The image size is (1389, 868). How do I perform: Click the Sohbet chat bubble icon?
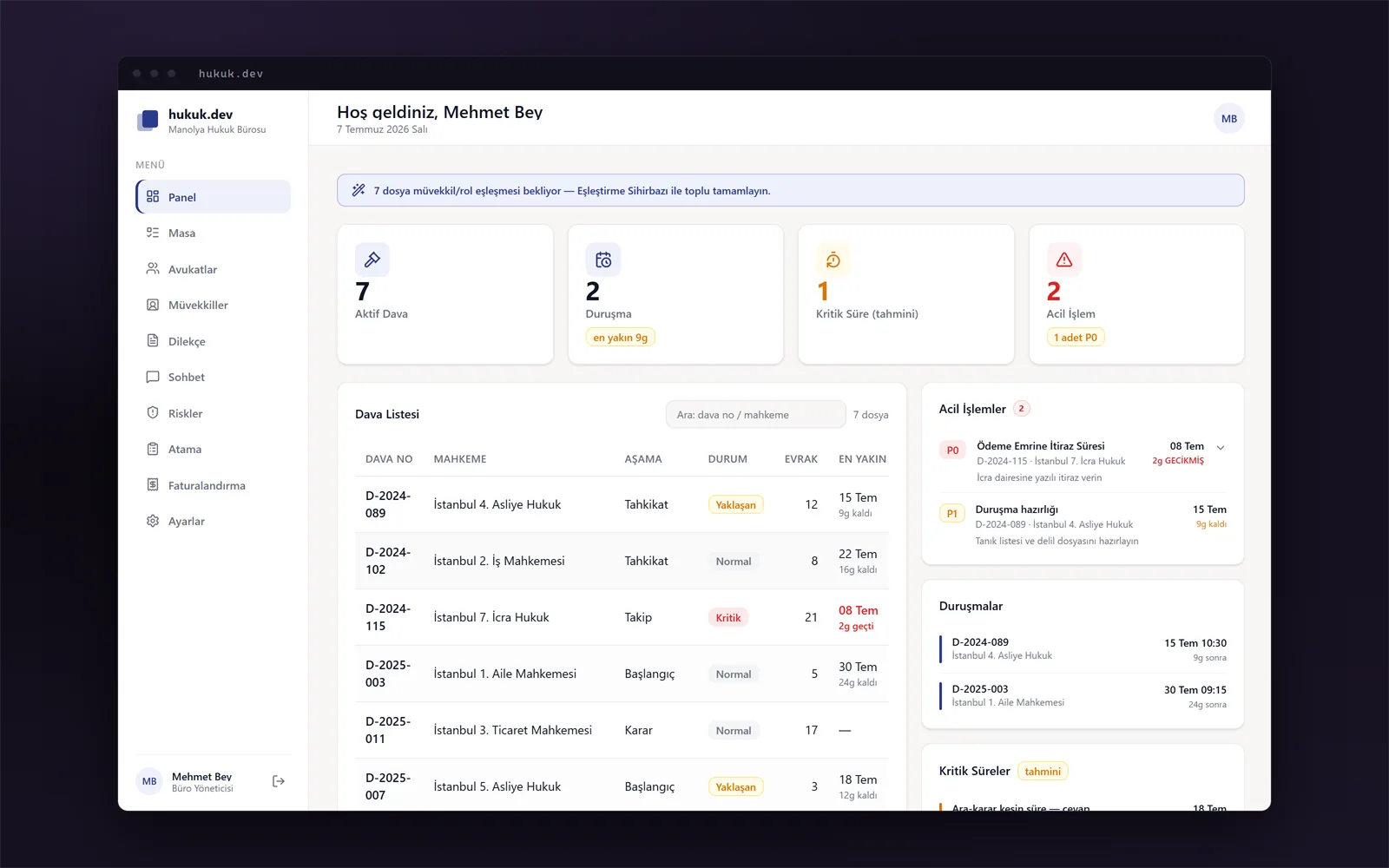(153, 377)
